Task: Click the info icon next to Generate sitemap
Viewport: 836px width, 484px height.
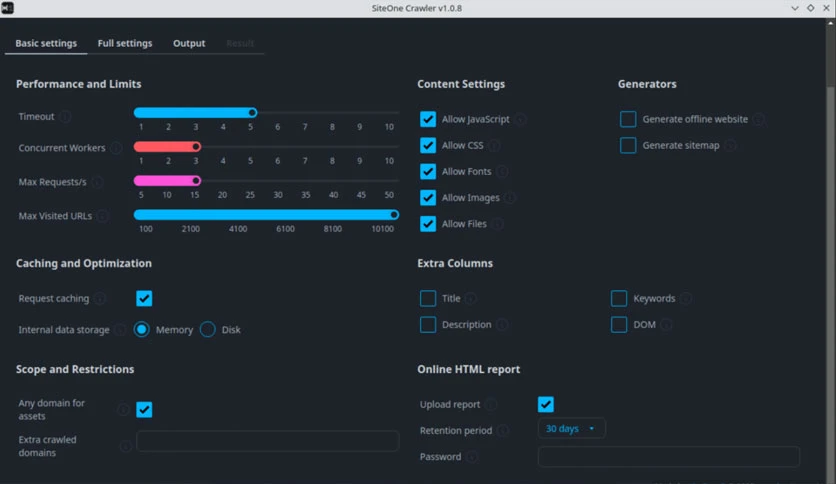Action: pos(730,146)
